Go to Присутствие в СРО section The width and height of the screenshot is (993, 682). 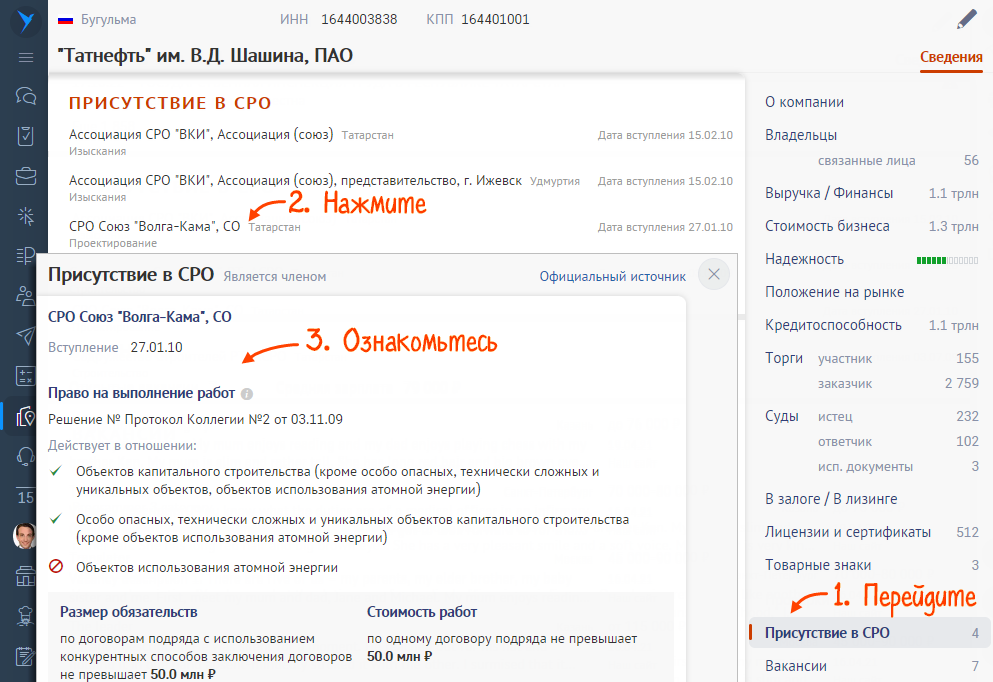point(870,633)
